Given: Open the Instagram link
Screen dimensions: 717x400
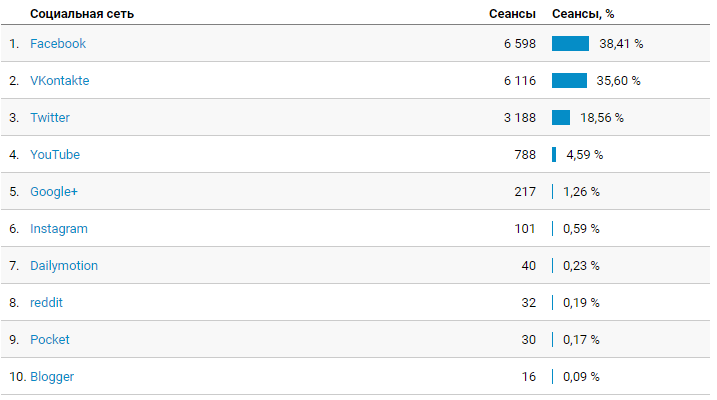Looking at the screenshot, I should click(x=59, y=229).
